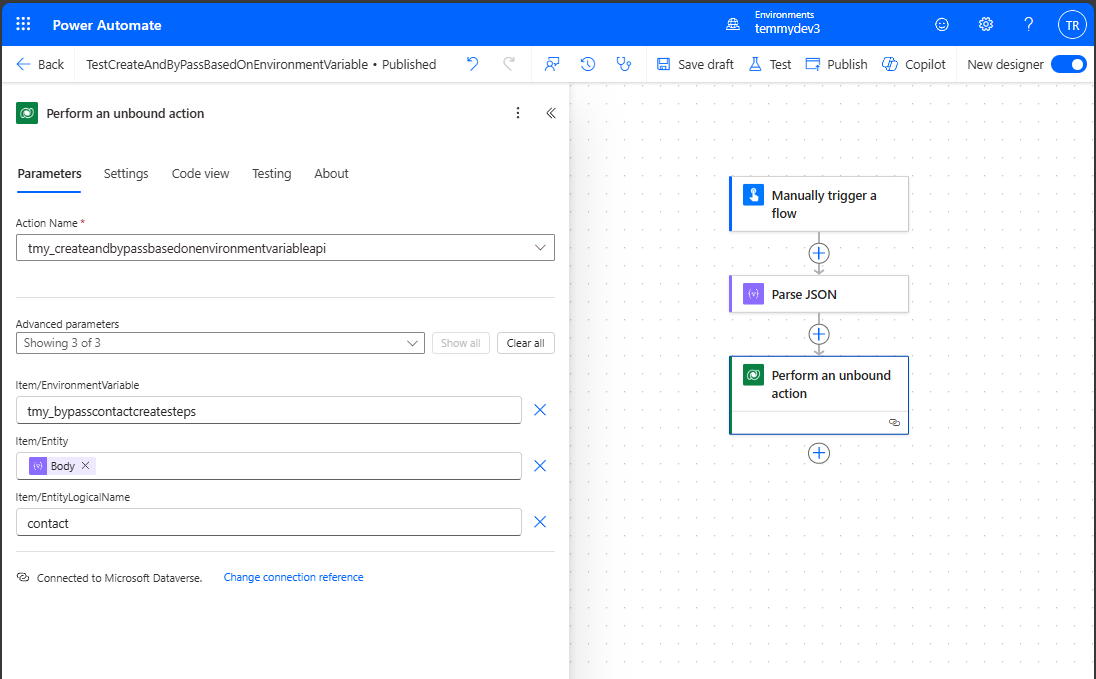1096x679 pixels.
Task: Click the Help question mark icon
Action: tap(1028, 24)
